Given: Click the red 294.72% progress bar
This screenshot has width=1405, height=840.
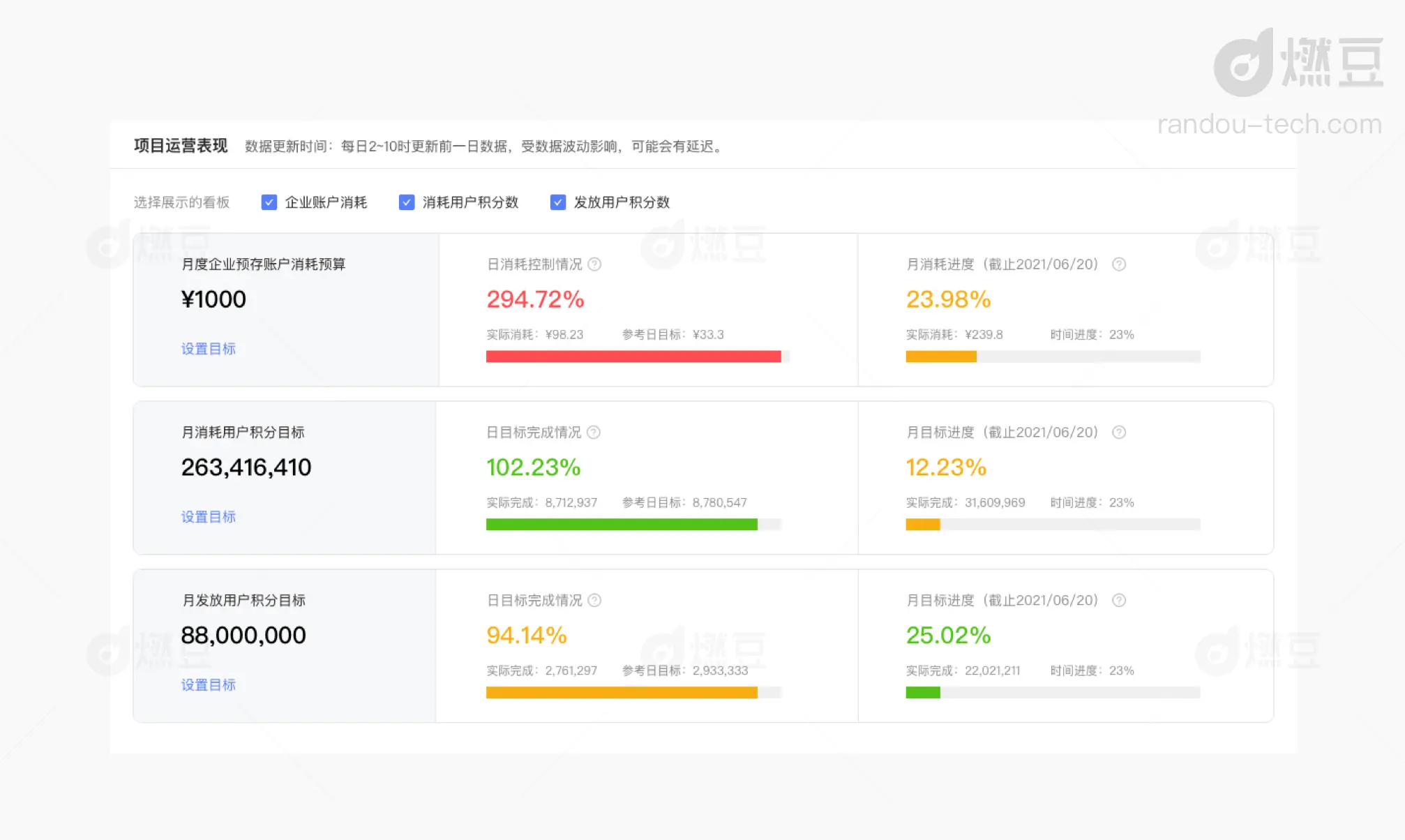Looking at the screenshot, I should (x=633, y=357).
